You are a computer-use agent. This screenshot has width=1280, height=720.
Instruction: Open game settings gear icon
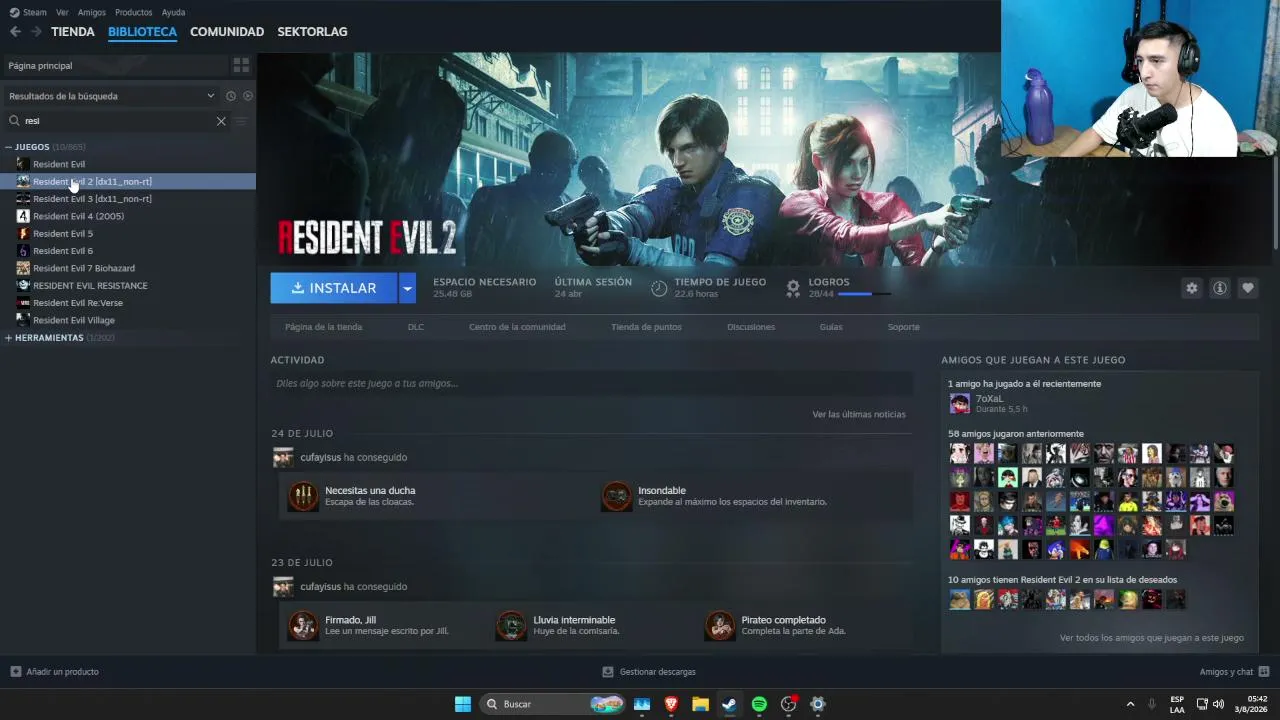pos(1192,288)
